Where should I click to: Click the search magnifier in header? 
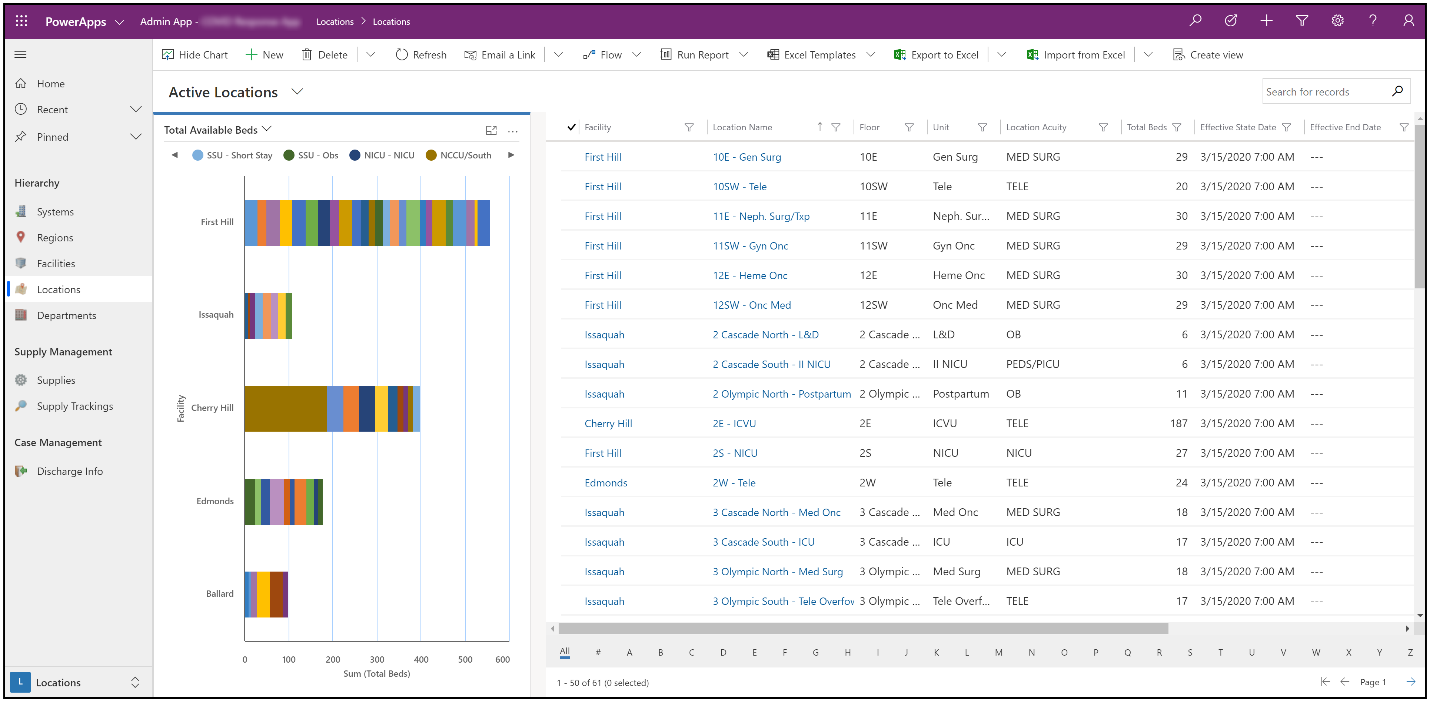click(1195, 21)
